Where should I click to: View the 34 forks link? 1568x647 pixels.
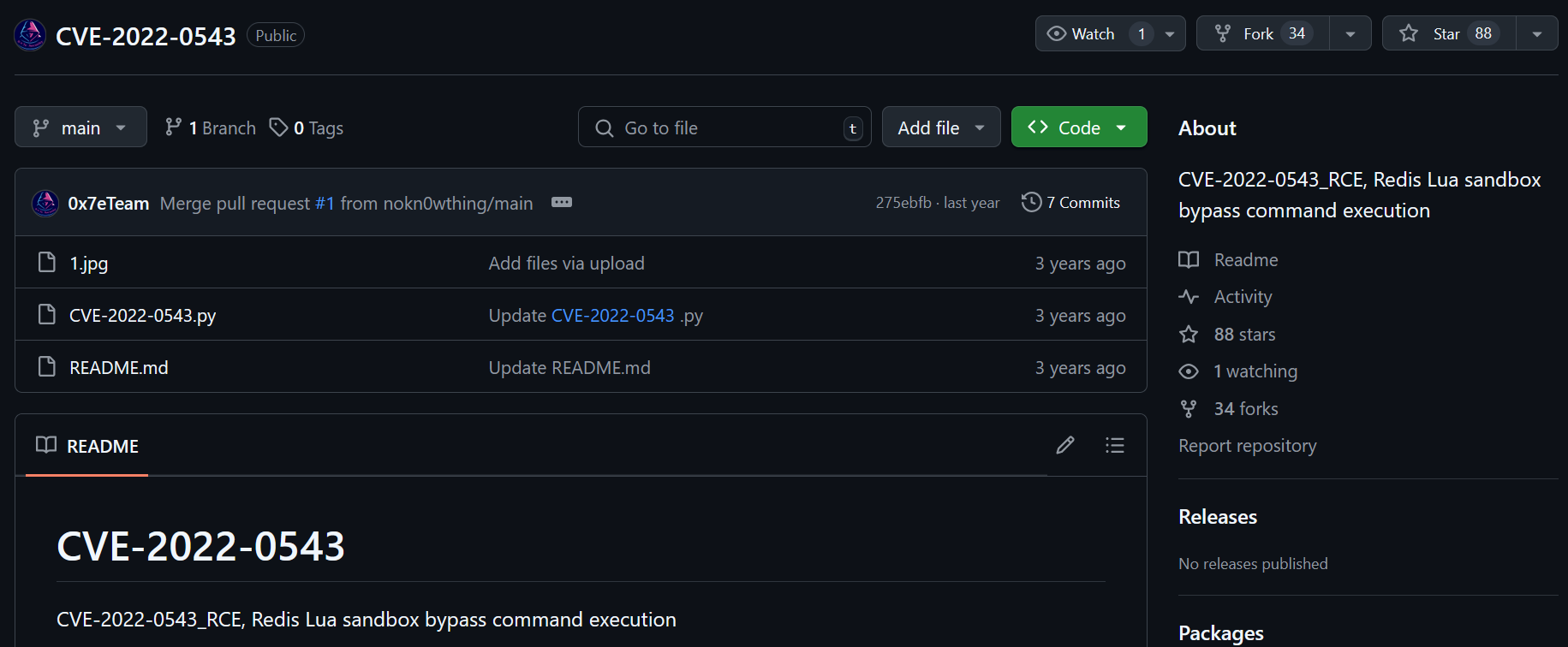tap(1228, 409)
